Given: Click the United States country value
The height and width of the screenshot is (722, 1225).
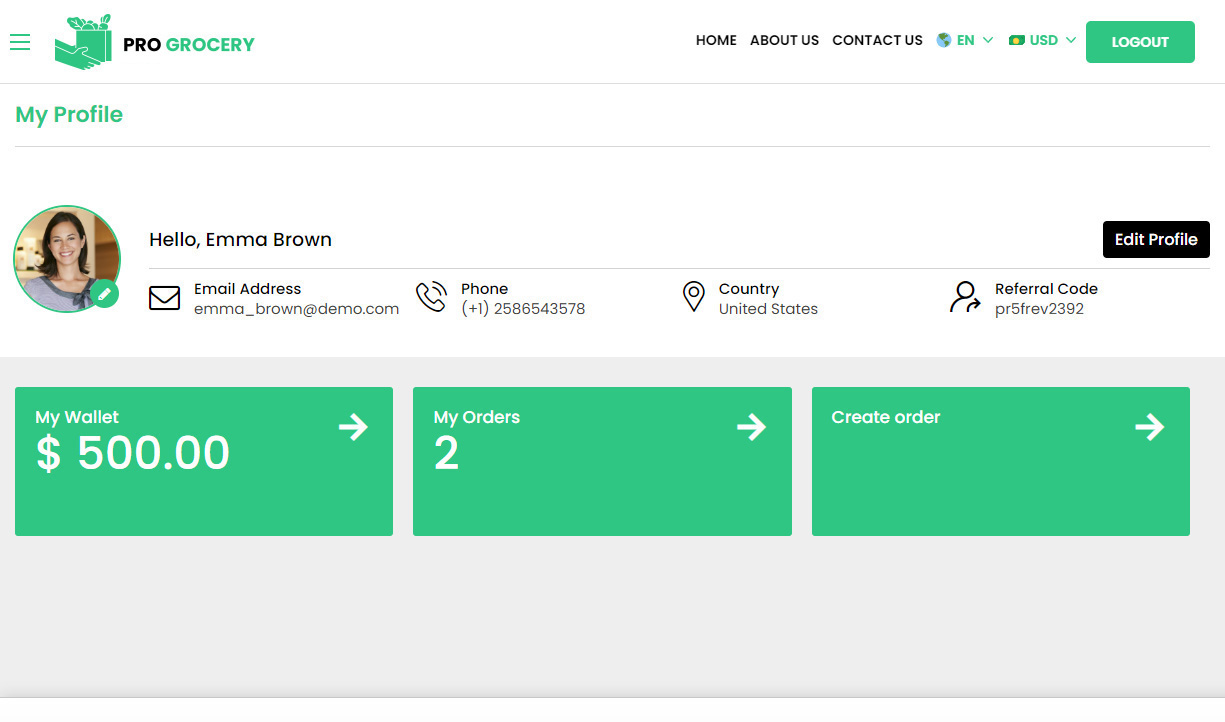Looking at the screenshot, I should [768, 309].
